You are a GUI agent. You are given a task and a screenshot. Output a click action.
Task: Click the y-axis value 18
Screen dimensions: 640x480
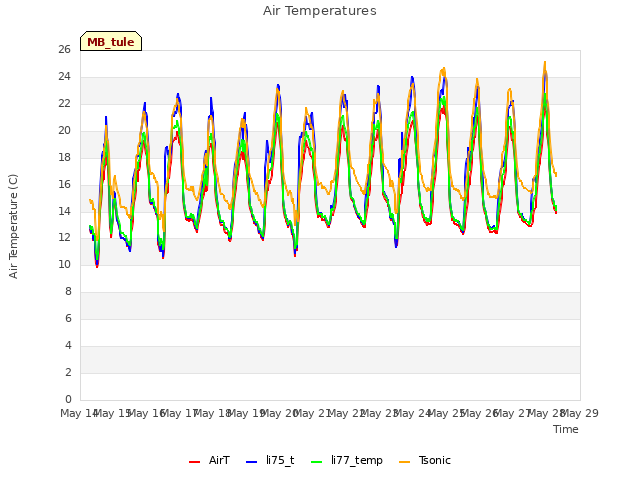[x=64, y=157]
